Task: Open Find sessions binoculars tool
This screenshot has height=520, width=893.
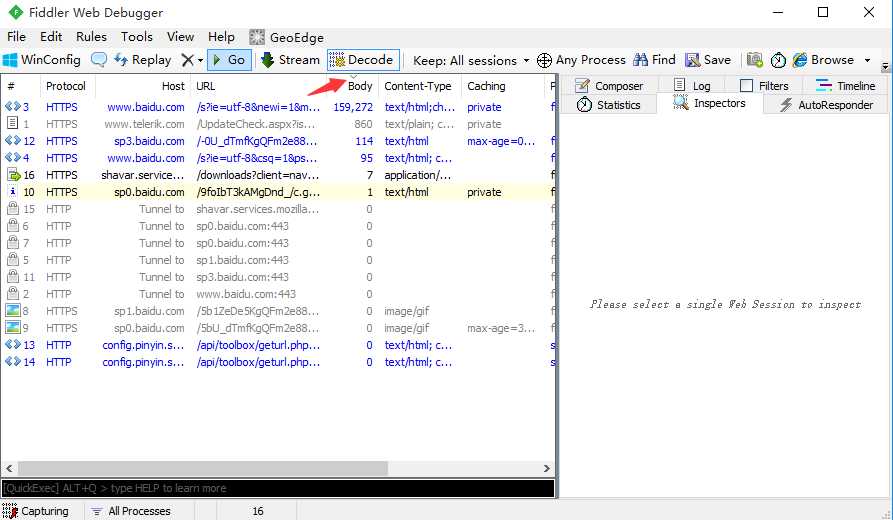Action: pos(654,60)
